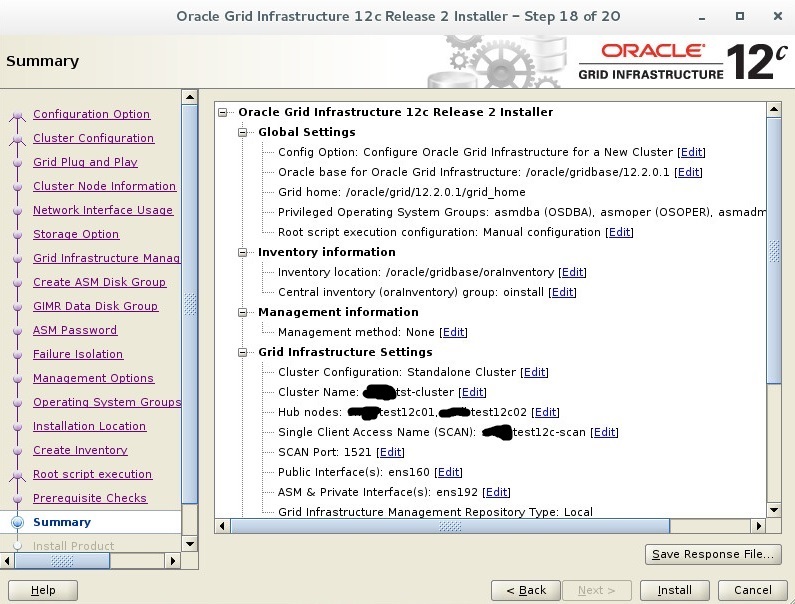
Task: Click the step list scroll-left arrow
Action: coord(7,561)
